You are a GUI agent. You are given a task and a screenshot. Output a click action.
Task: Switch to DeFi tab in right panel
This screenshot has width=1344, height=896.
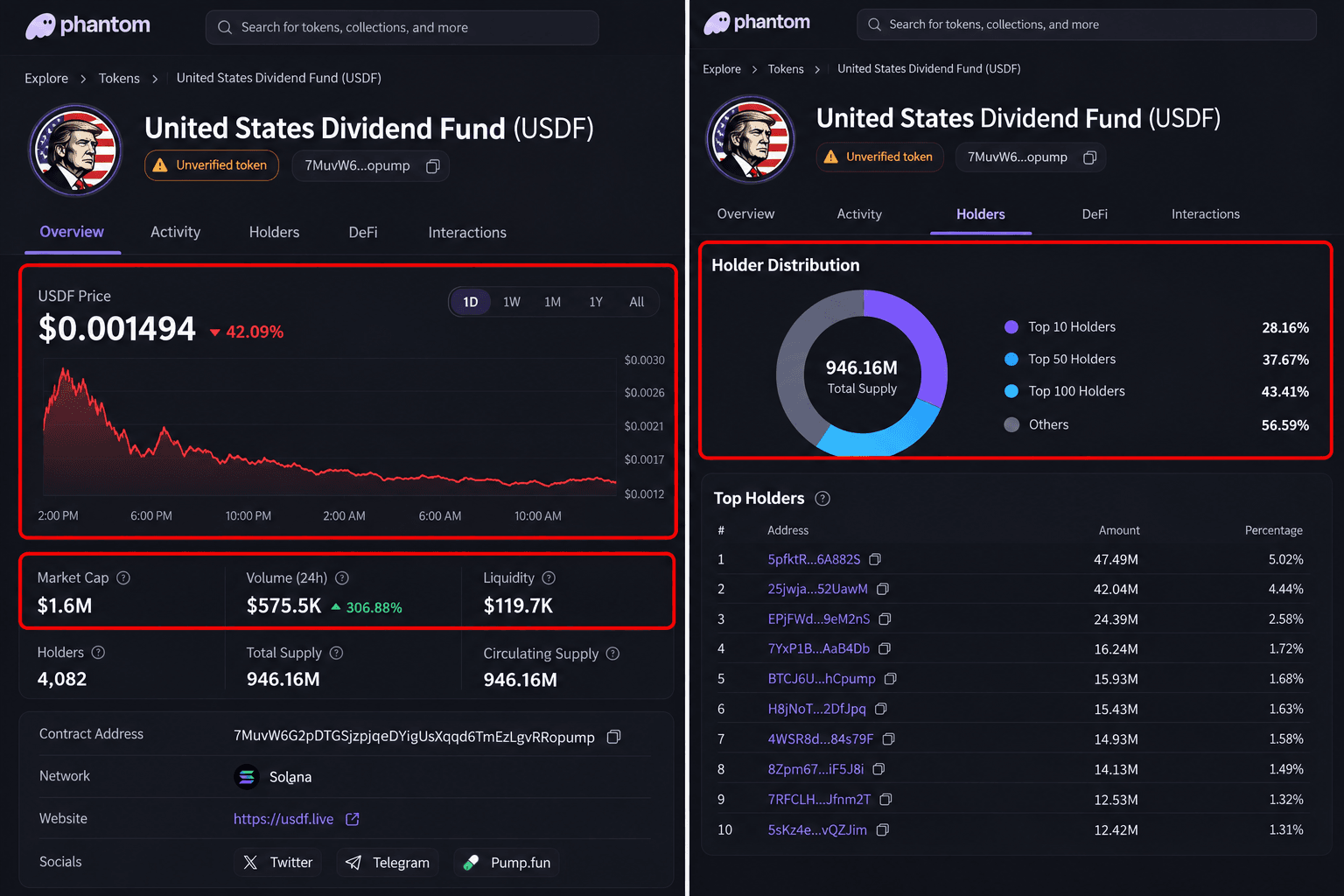(x=1095, y=213)
